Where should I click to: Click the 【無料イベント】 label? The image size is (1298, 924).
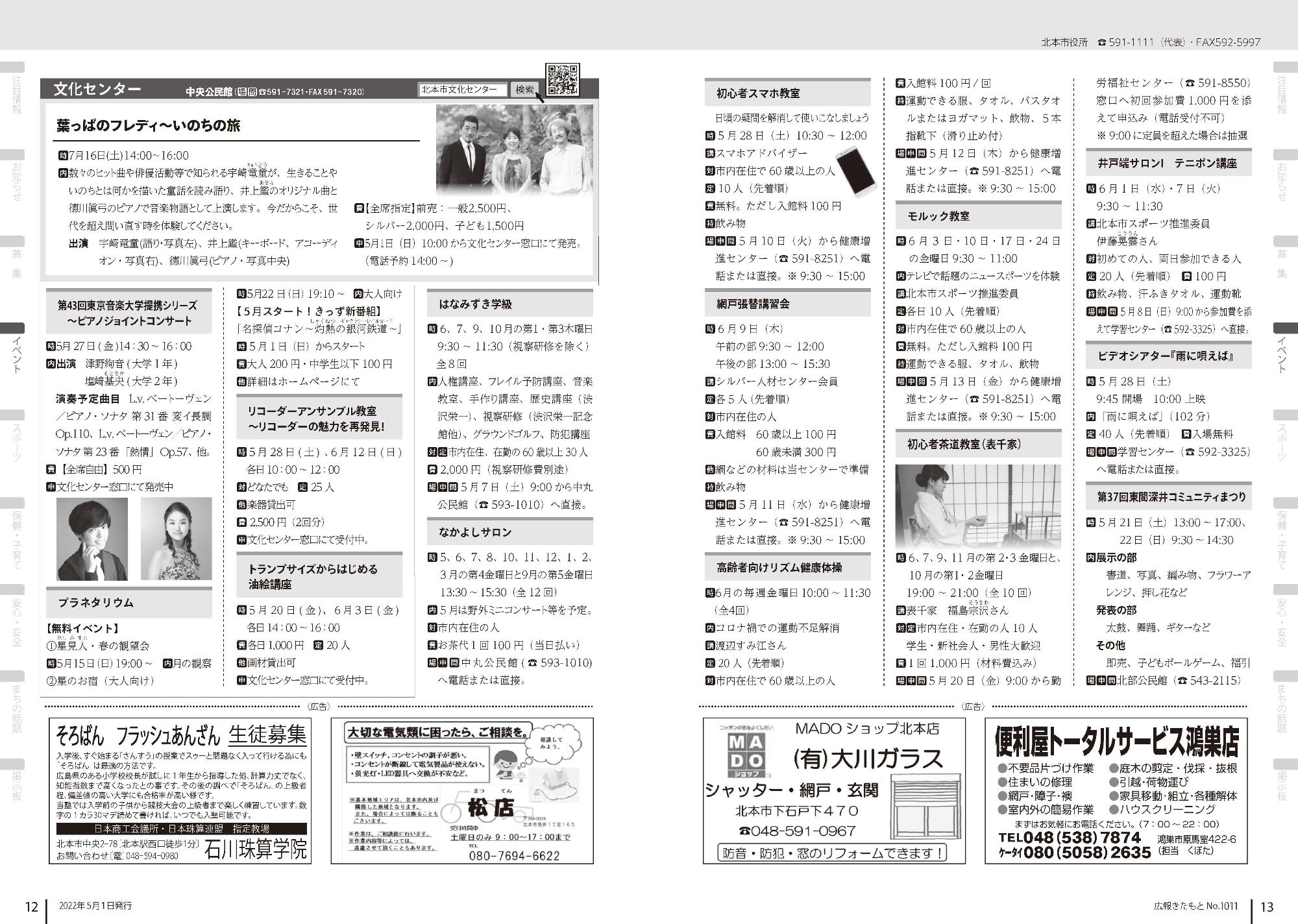click(82, 628)
